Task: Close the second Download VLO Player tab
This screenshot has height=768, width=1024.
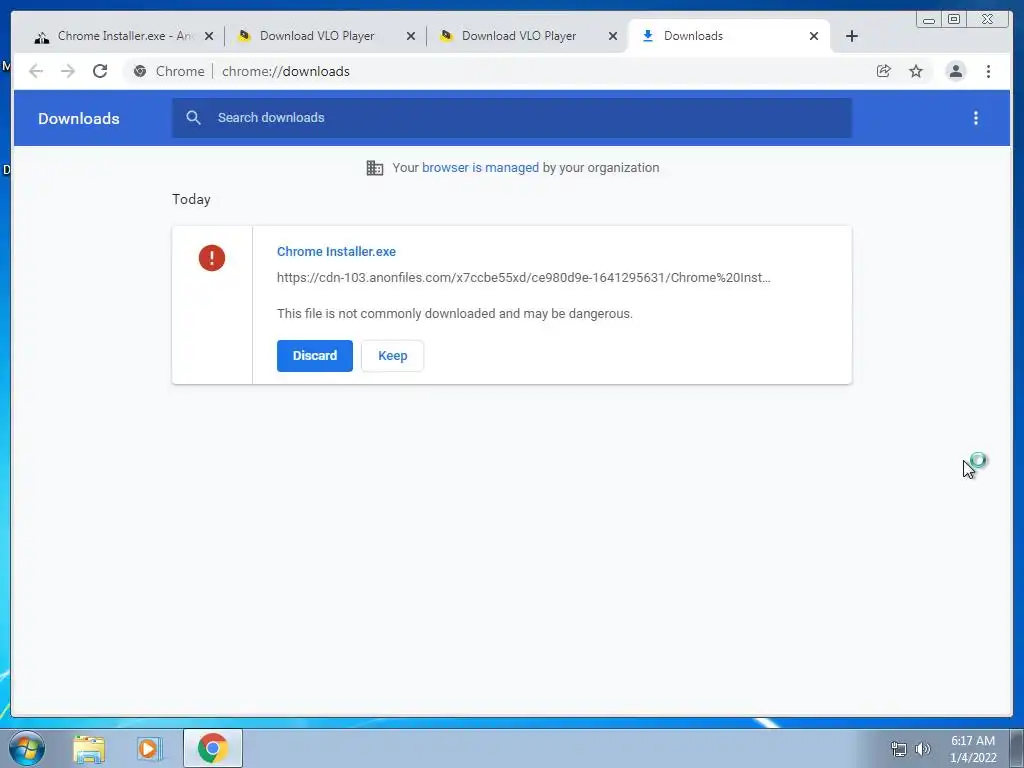Action: coord(613,36)
